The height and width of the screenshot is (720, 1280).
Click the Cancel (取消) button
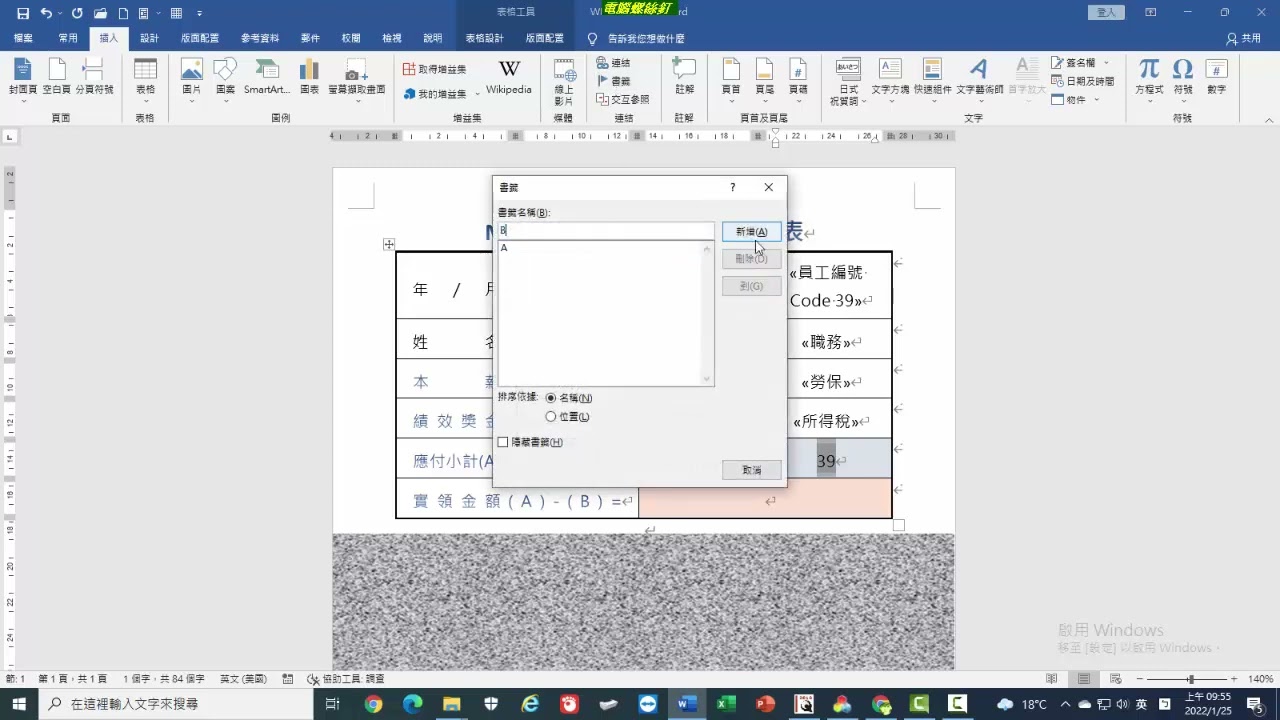pyautogui.click(x=751, y=470)
